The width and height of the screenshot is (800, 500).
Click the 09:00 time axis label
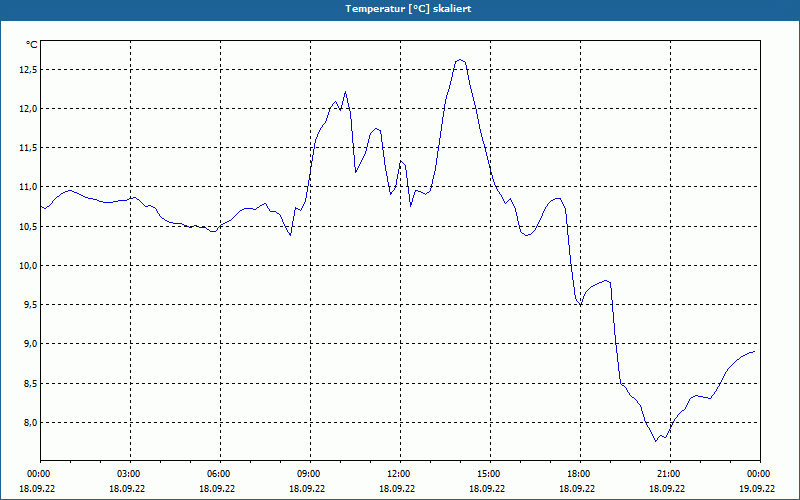pos(310,474)
